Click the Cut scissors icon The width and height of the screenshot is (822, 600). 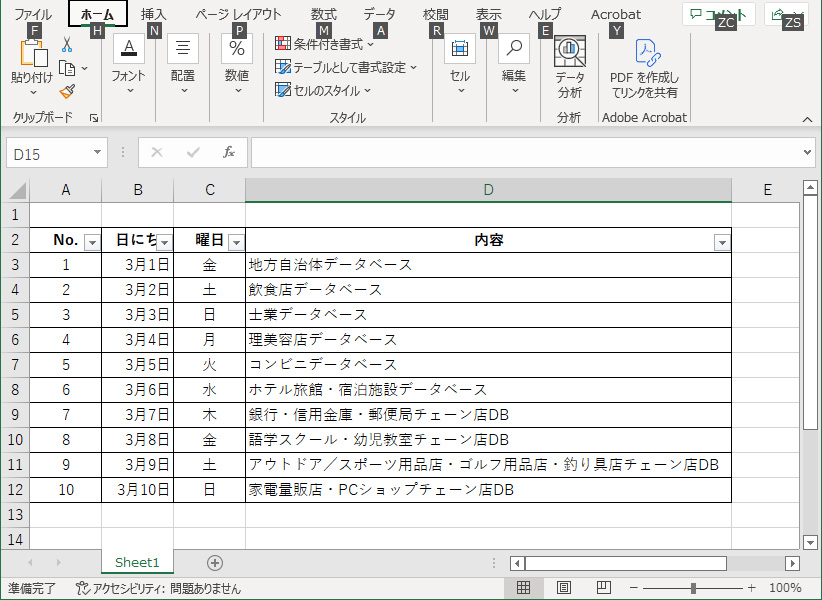67,45
